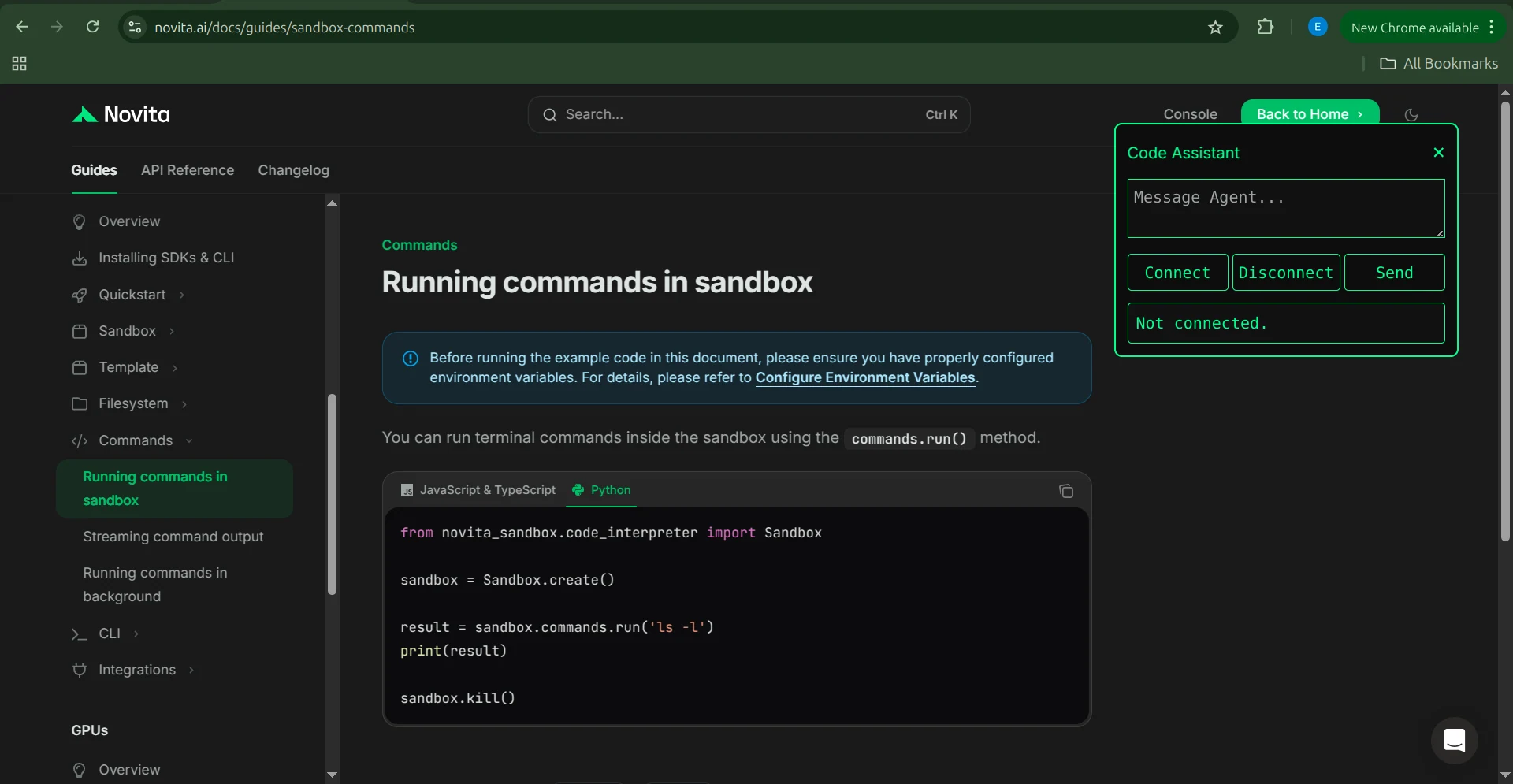This screenshot has height=784, width=1513.
Task: Click the Integrations plug icon
Action: tap(79, 670)
